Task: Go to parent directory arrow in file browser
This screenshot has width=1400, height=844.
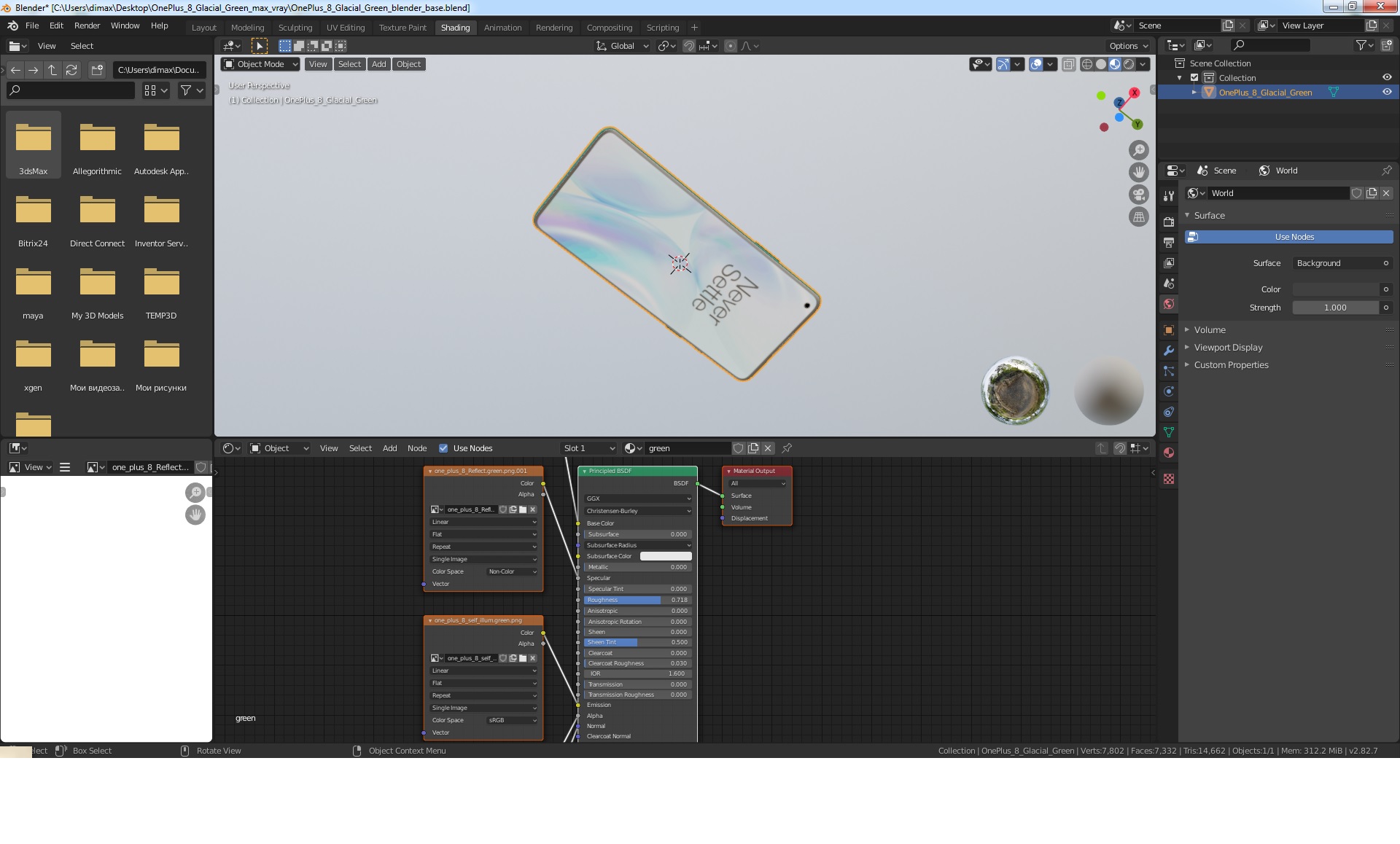Action: (52, 70)
